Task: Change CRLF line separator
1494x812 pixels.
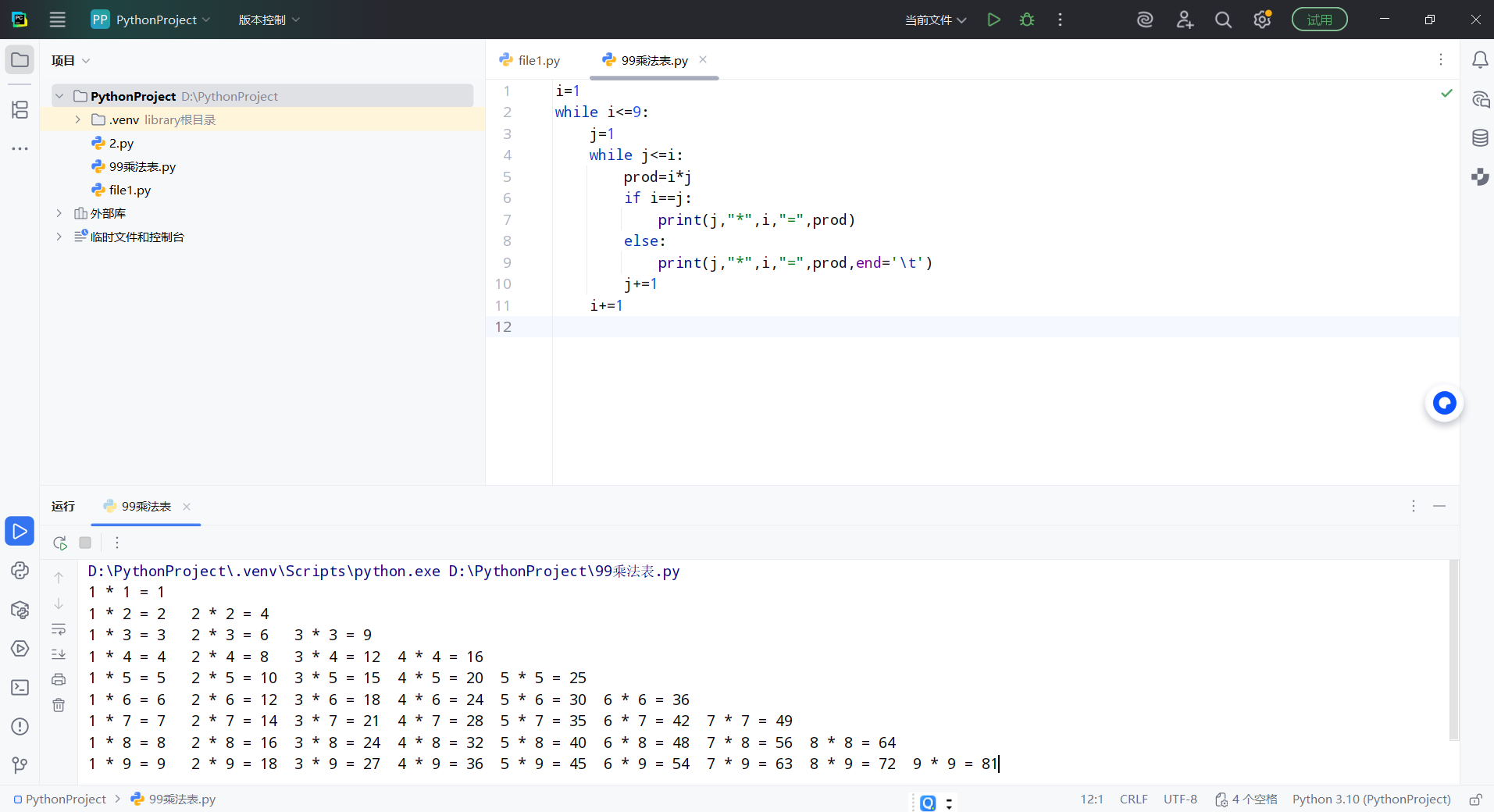Action: (x=1133, y=800)
